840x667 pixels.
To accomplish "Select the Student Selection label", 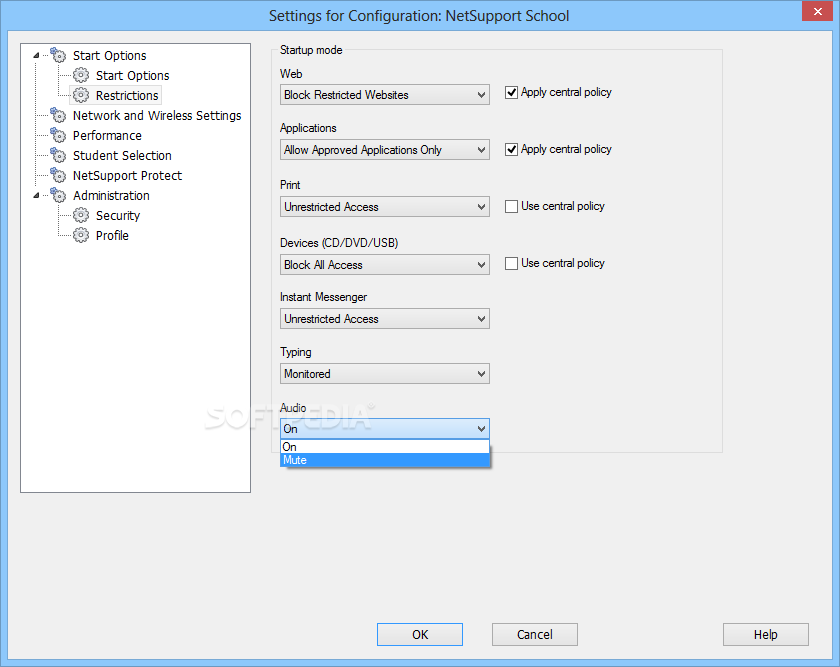I will (x=122, y=155).
